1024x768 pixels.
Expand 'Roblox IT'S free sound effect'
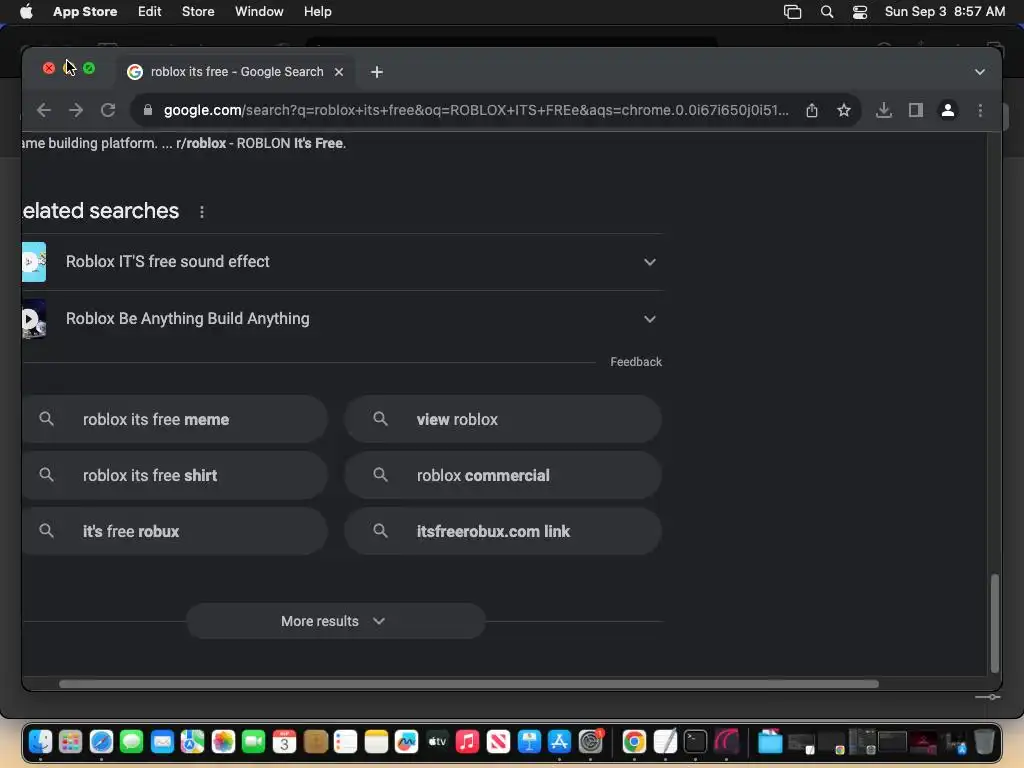point(649,262)
